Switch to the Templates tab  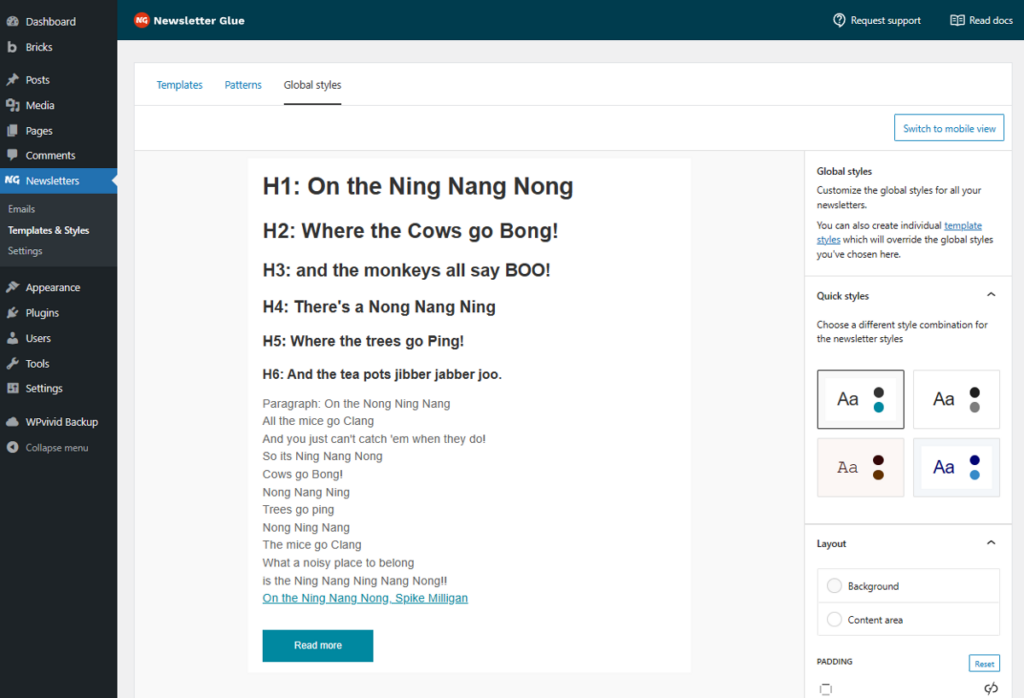pos(179,85)
